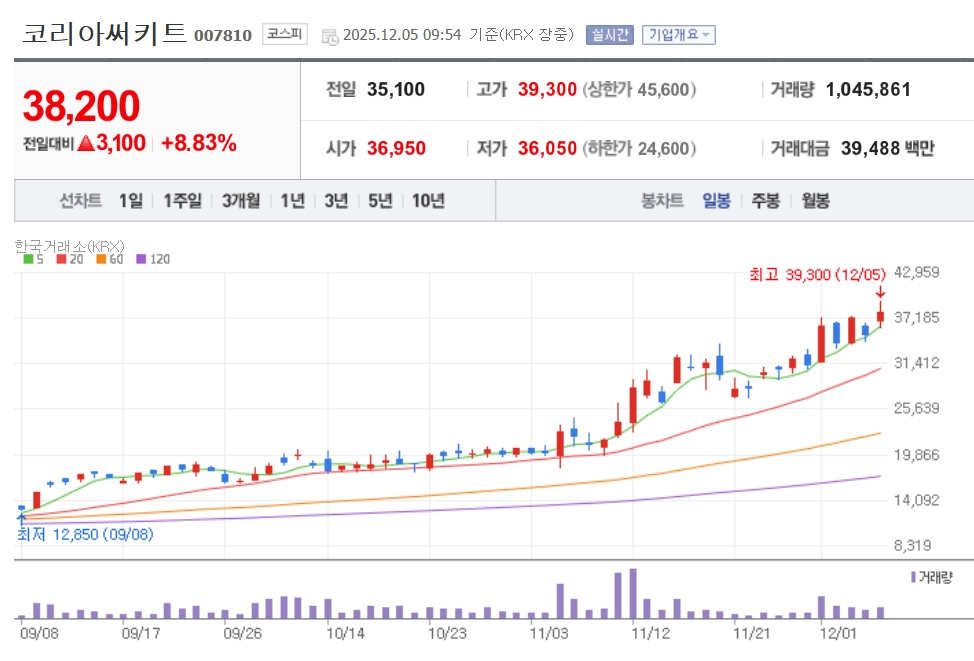Open the 기업개요 dropdown
Viewport: 974px width, 661px height.
coord(678,35)
